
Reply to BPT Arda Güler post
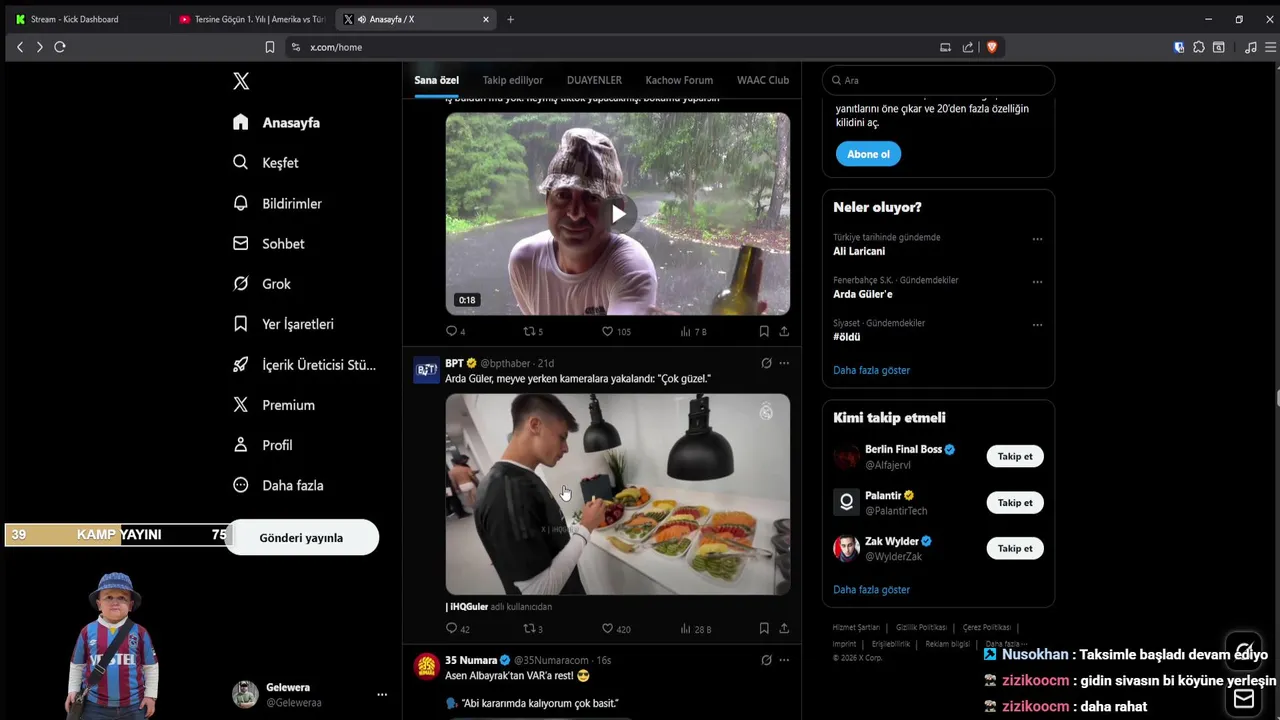pyautogui.click(x=457, y=629)
